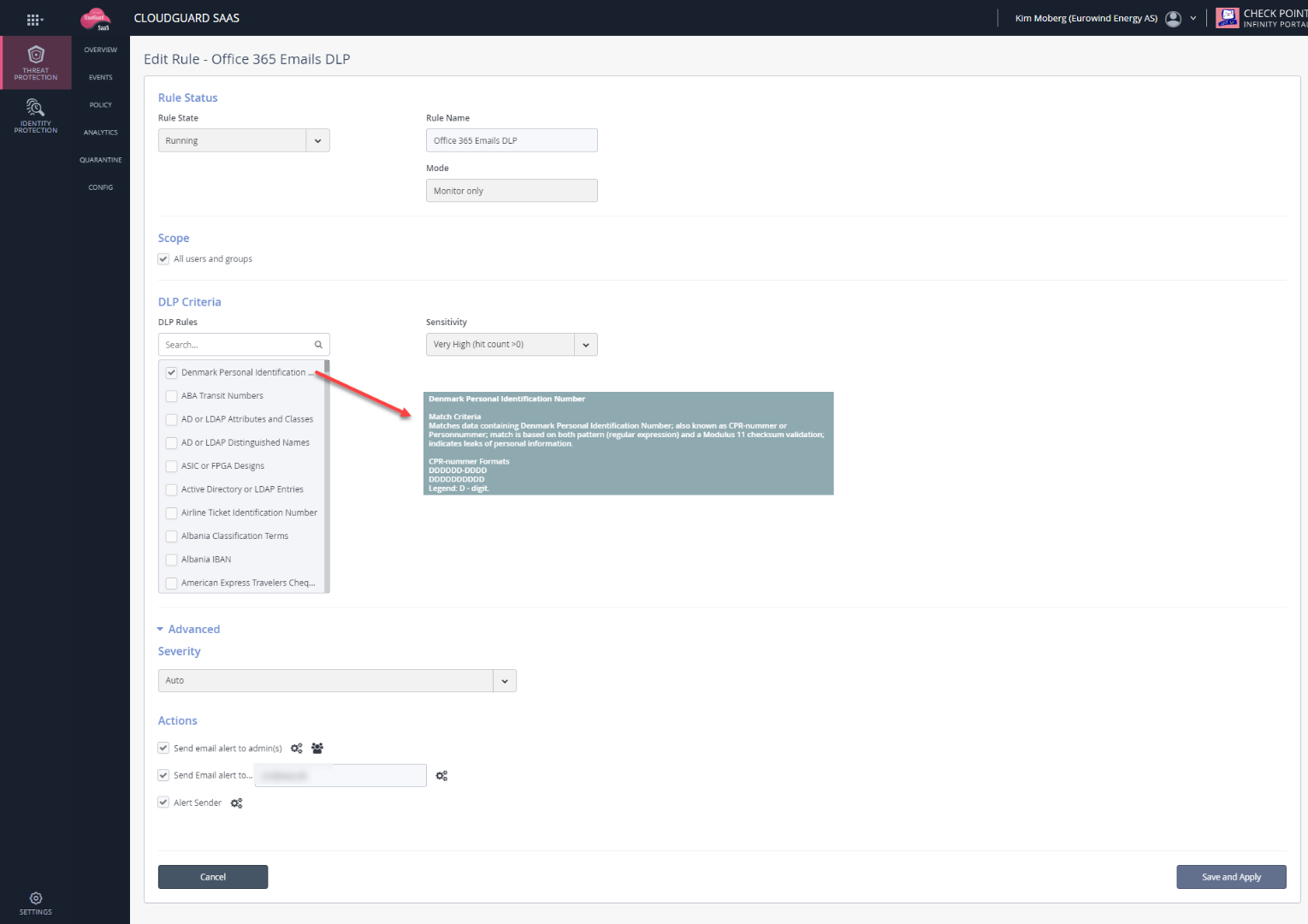The height and width of the screenshot is (924, 1308).
Task: Check Albania IBAN rule
Action: click(171, 560)
